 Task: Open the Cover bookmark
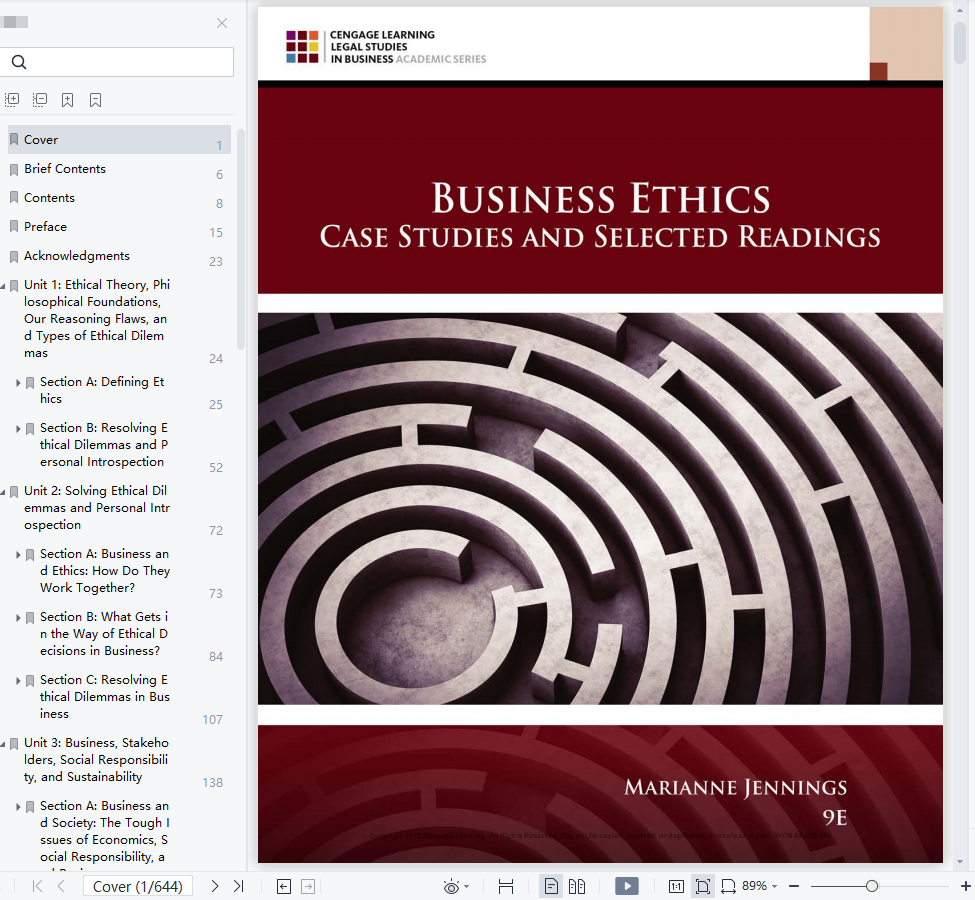[x=119, y=140]
